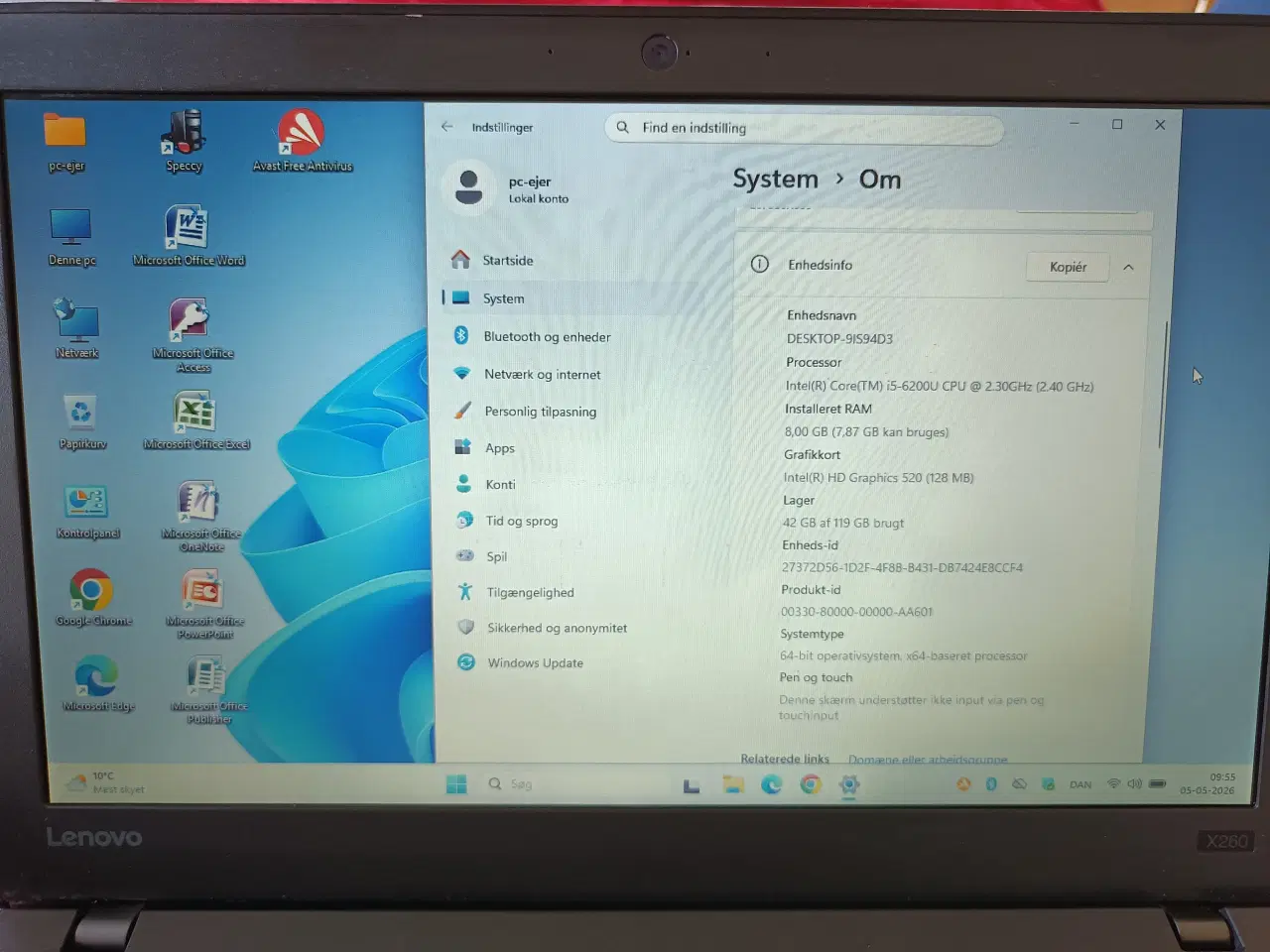This screenshot has height=952, width=1270.
Task: Click the Enheds-id value starting 27372D56
Action: click(x=902, y=567)
